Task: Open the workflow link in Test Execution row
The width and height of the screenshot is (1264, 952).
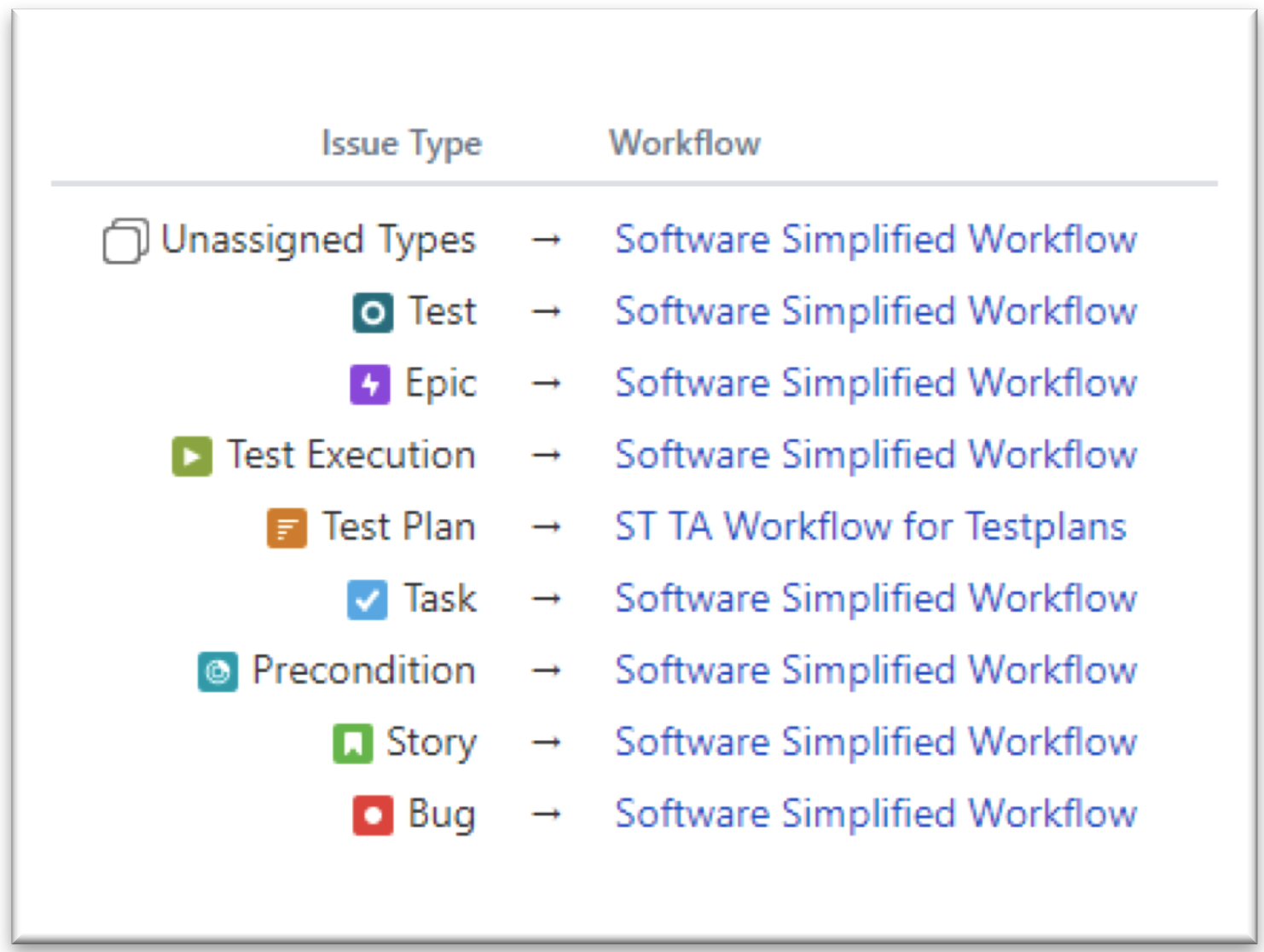Action: (875, 455)
